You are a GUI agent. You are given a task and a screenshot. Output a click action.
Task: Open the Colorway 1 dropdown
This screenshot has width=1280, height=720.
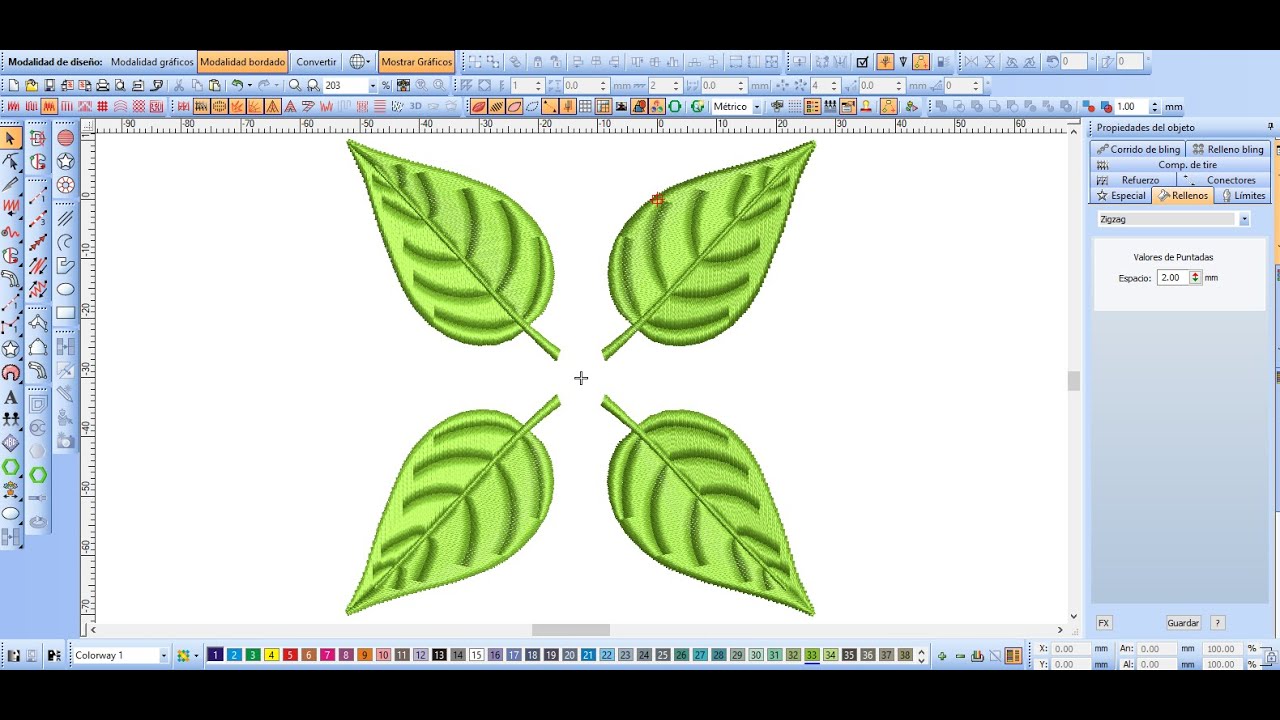[163, 656]
